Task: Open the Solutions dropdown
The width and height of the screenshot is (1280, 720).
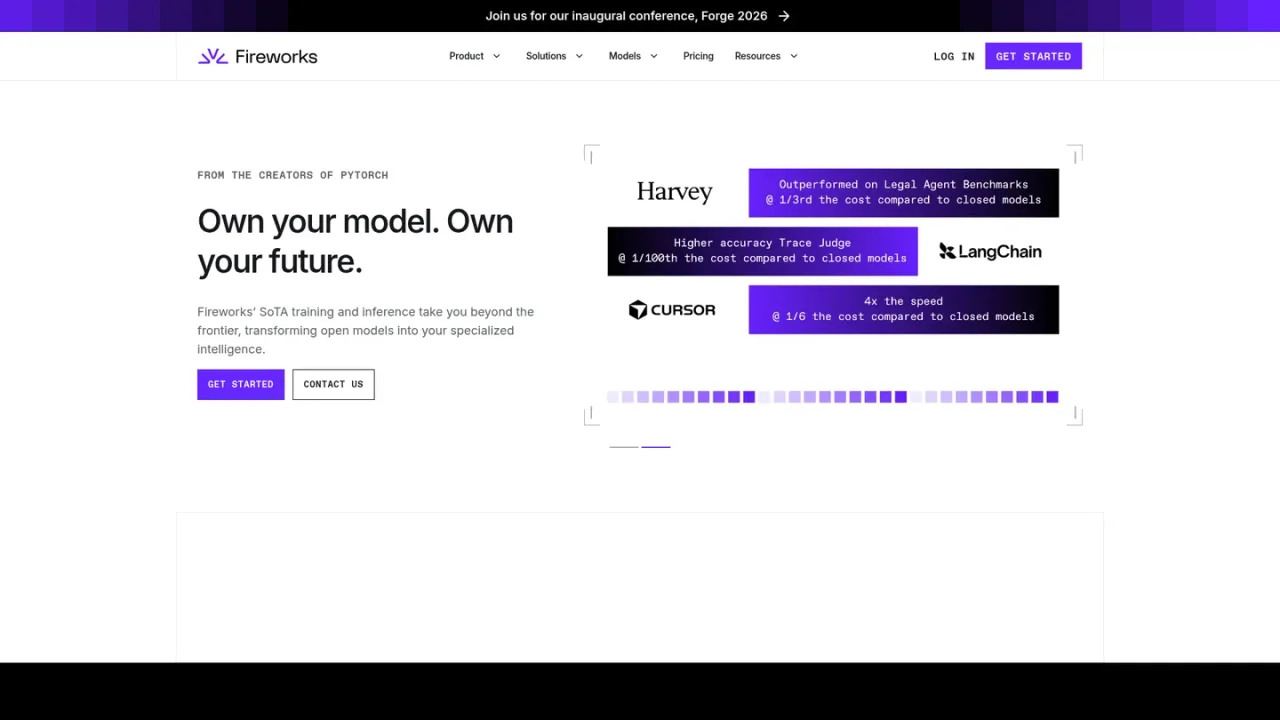Action: [x=555, y=56]
